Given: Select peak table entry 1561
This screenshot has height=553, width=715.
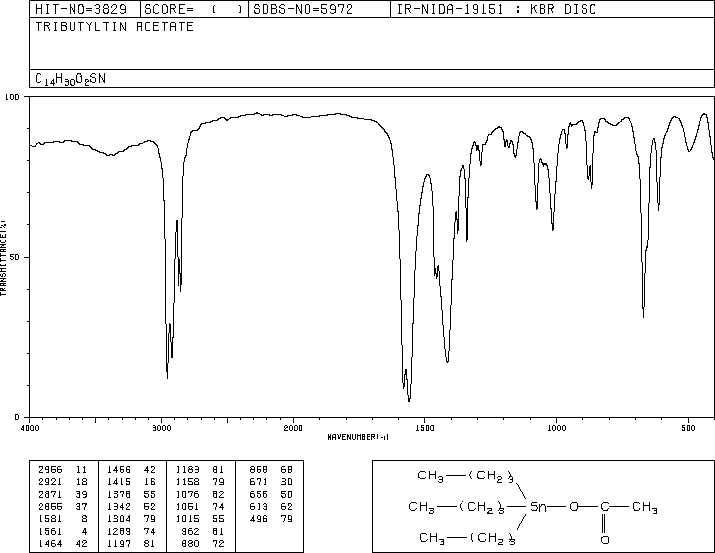Looking at the screenshot, I should coord(50,531).
